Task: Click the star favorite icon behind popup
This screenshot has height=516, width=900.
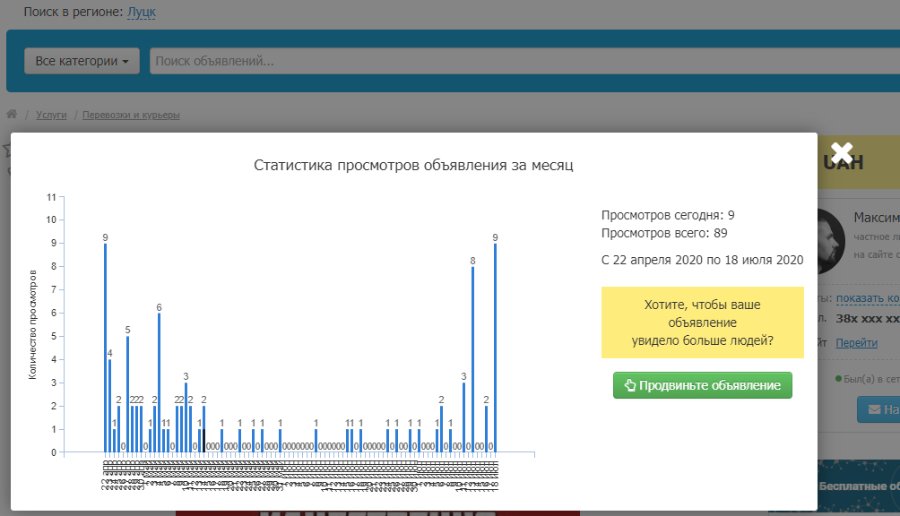Action: 5,150
